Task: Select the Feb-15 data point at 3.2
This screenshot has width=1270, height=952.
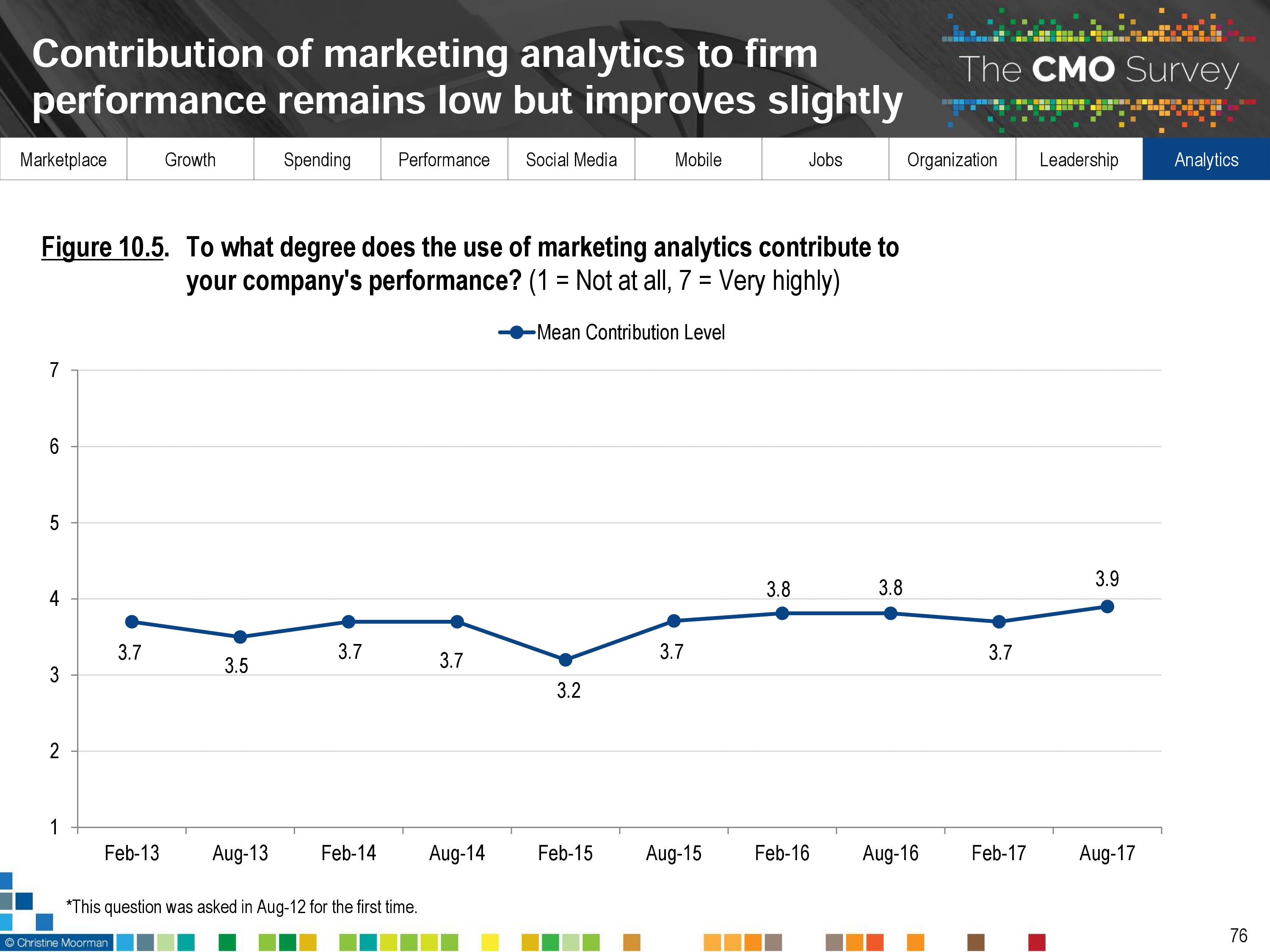Action: click(x=566, y=660)
